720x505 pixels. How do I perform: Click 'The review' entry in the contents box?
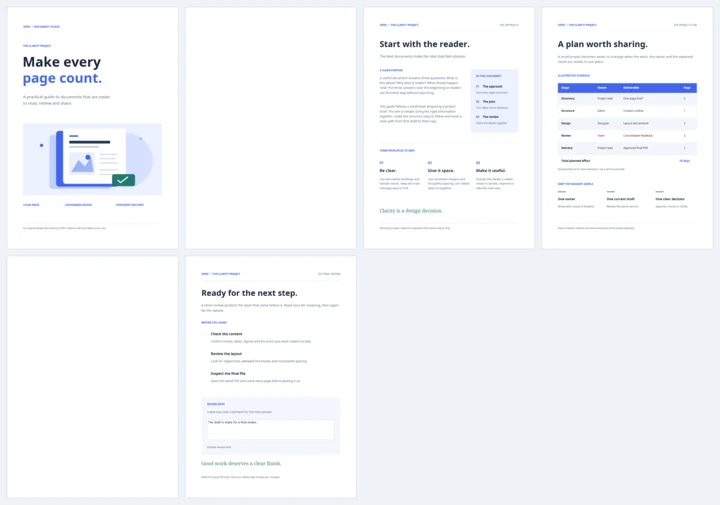click(489, 117)
